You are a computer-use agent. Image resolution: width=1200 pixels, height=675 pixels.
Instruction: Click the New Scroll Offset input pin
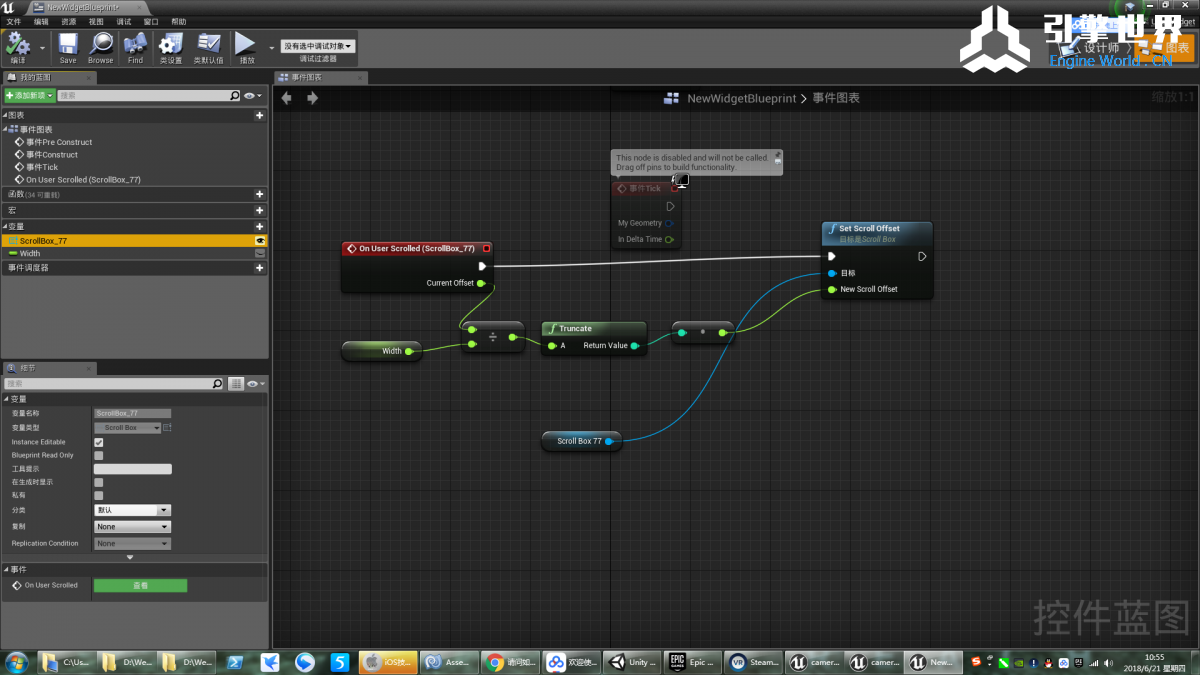pyautogui.click(x=831, y=290)
